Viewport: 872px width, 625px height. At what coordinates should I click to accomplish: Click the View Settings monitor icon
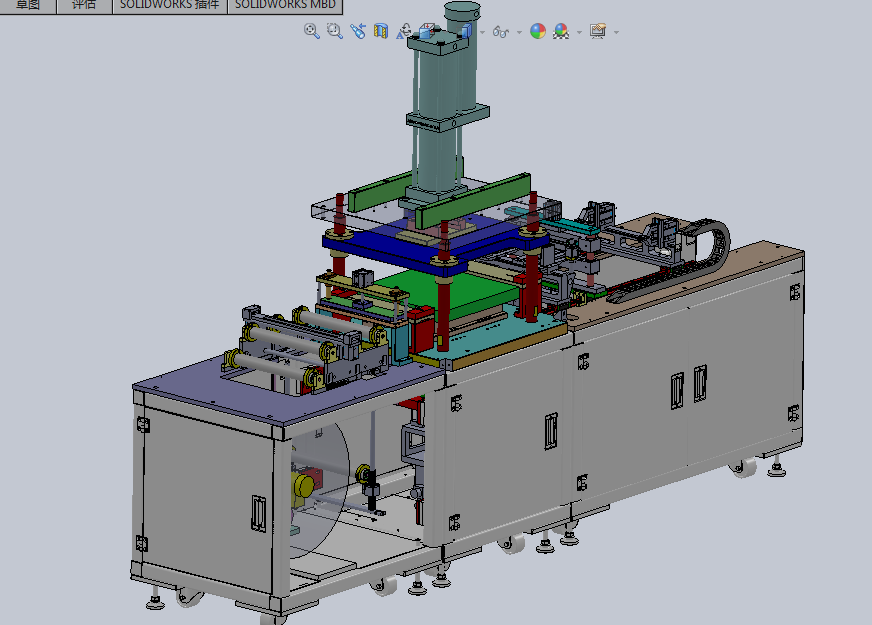coord(598,31)
